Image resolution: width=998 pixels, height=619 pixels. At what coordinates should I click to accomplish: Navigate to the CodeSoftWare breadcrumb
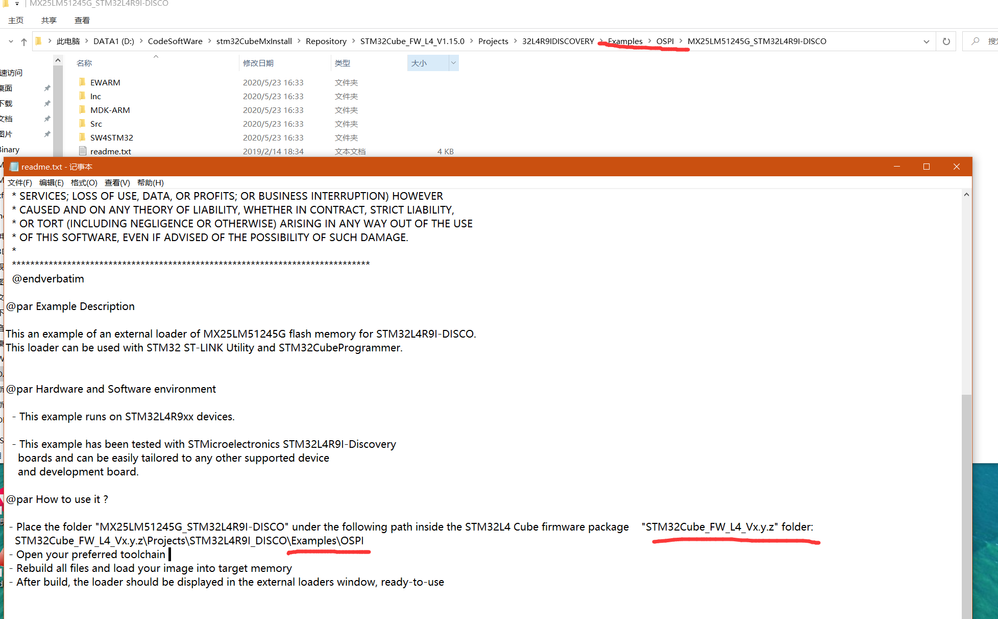tap(175, 41)
